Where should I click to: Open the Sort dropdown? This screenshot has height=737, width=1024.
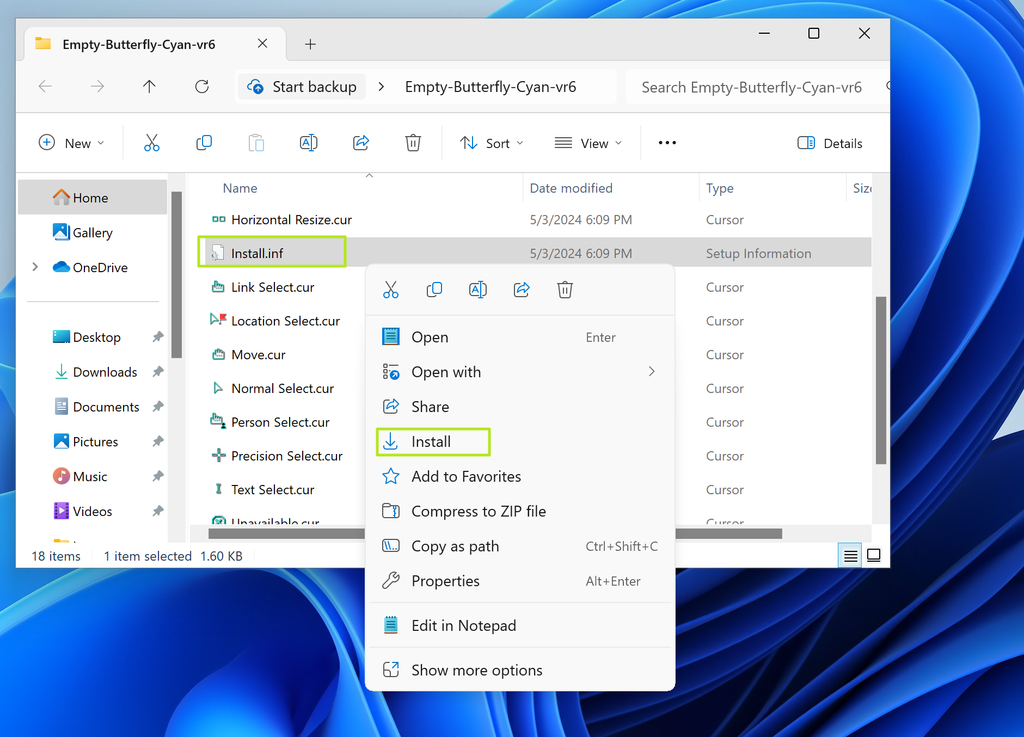pyautogui.click(x=491, y=143)
